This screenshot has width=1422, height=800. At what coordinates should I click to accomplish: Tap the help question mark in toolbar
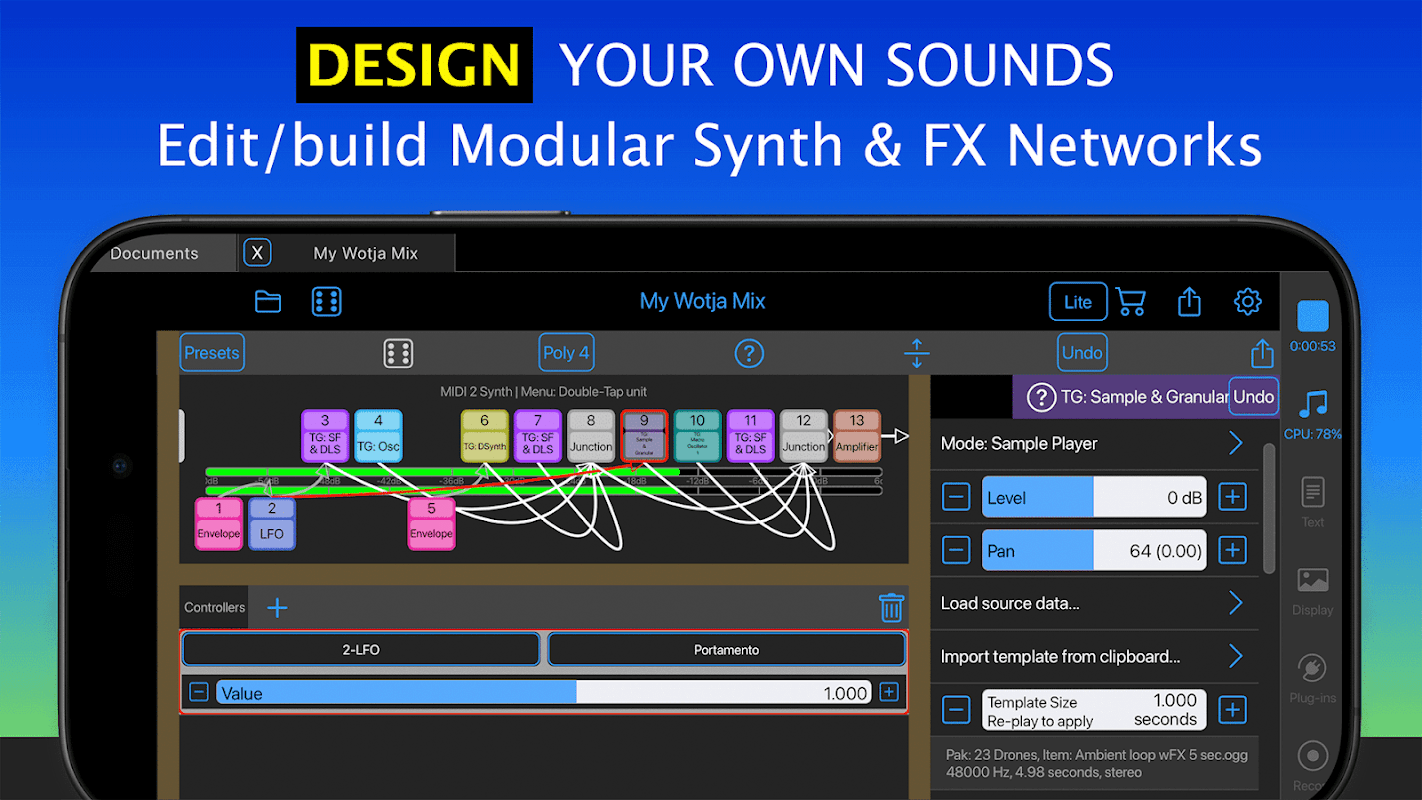click(x=749, y=353)
